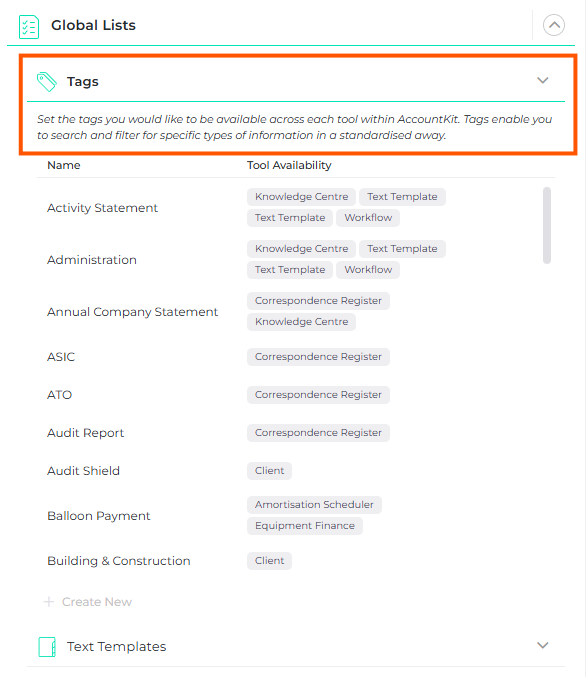Screen dimensions: 586x677
Task: Click the Tags list vertical scrollbar
Action: point(547,225)
